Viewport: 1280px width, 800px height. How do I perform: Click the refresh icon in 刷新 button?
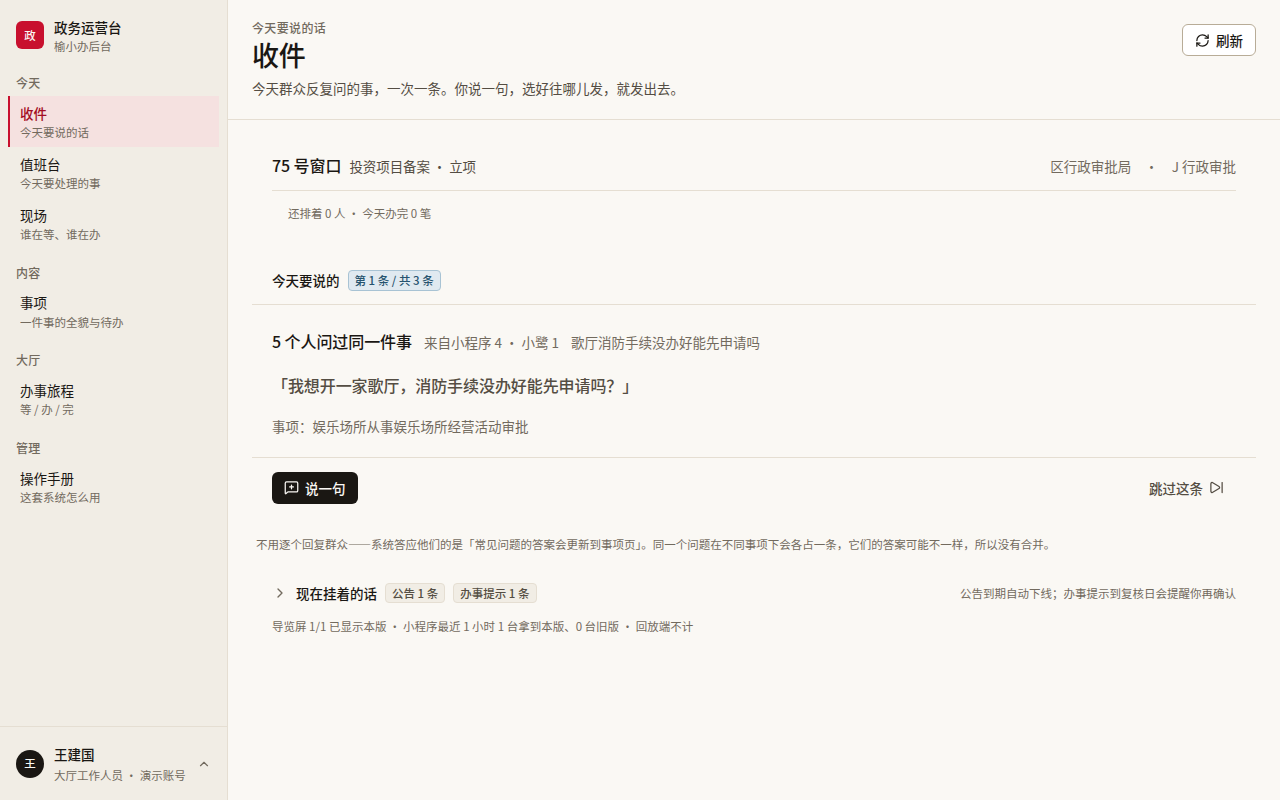[x=1203, y=41]
